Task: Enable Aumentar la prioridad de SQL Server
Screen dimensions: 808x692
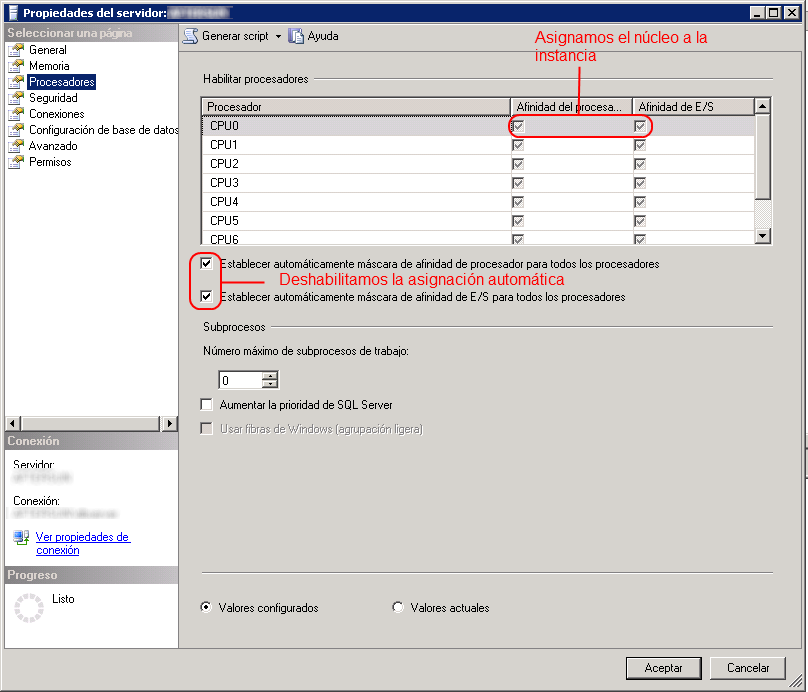Action: tap(207, 405)
